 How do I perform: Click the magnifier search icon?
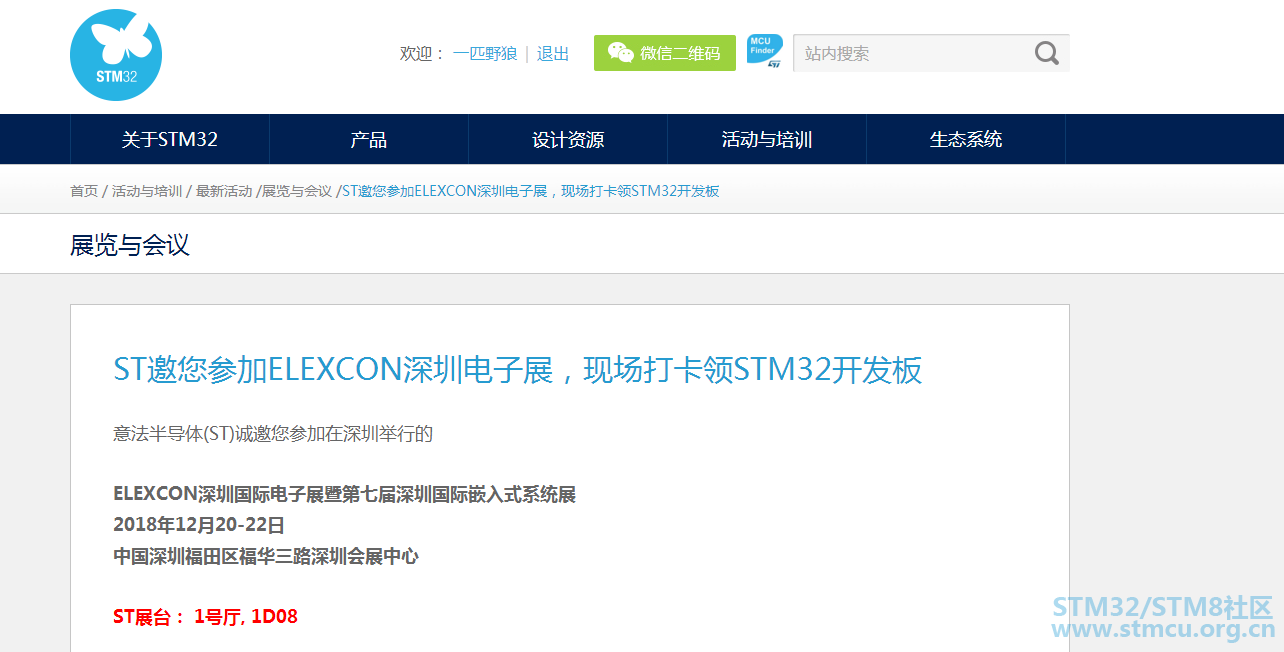click(1046, 53)
